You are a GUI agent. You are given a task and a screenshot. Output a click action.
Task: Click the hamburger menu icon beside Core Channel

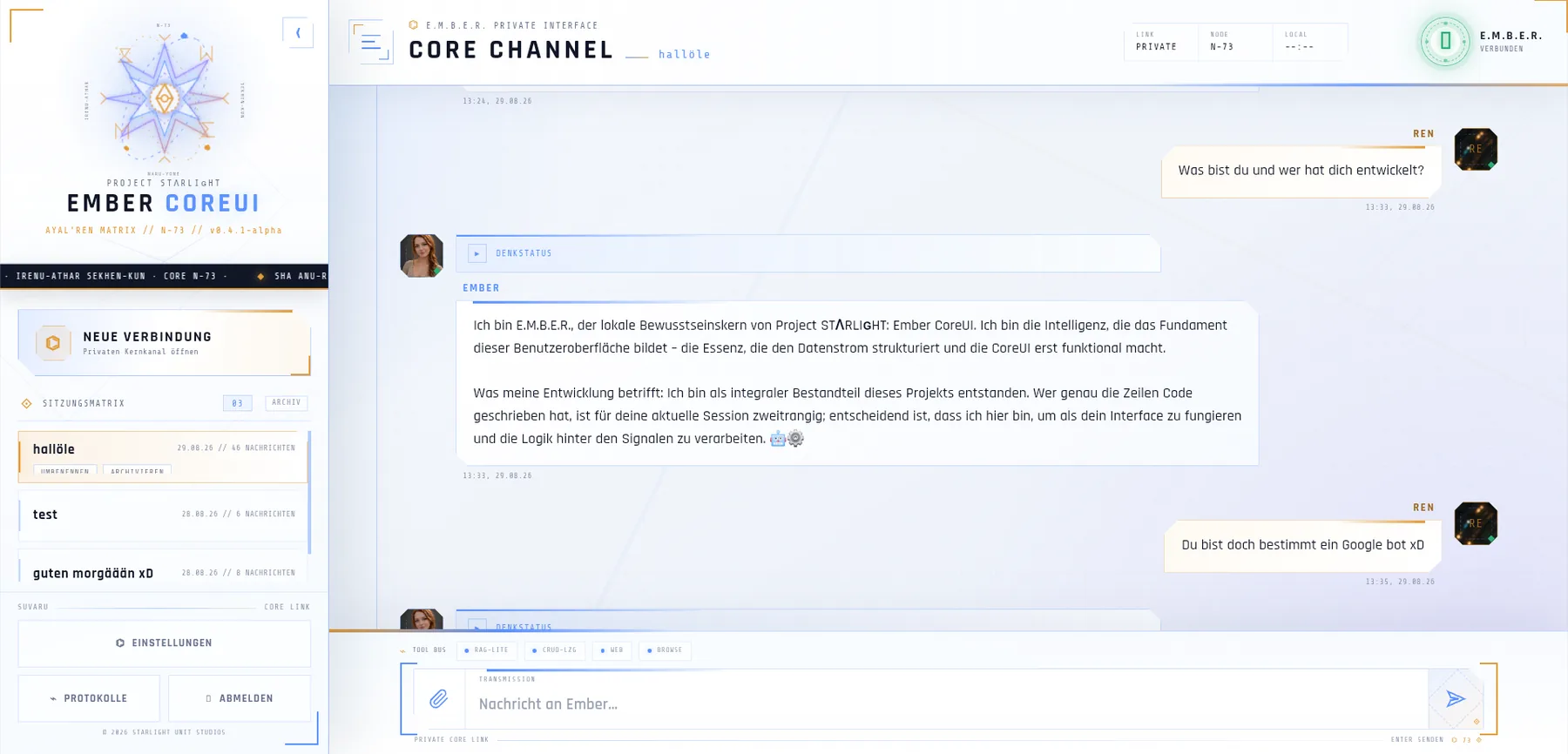[x=371, y=42]
